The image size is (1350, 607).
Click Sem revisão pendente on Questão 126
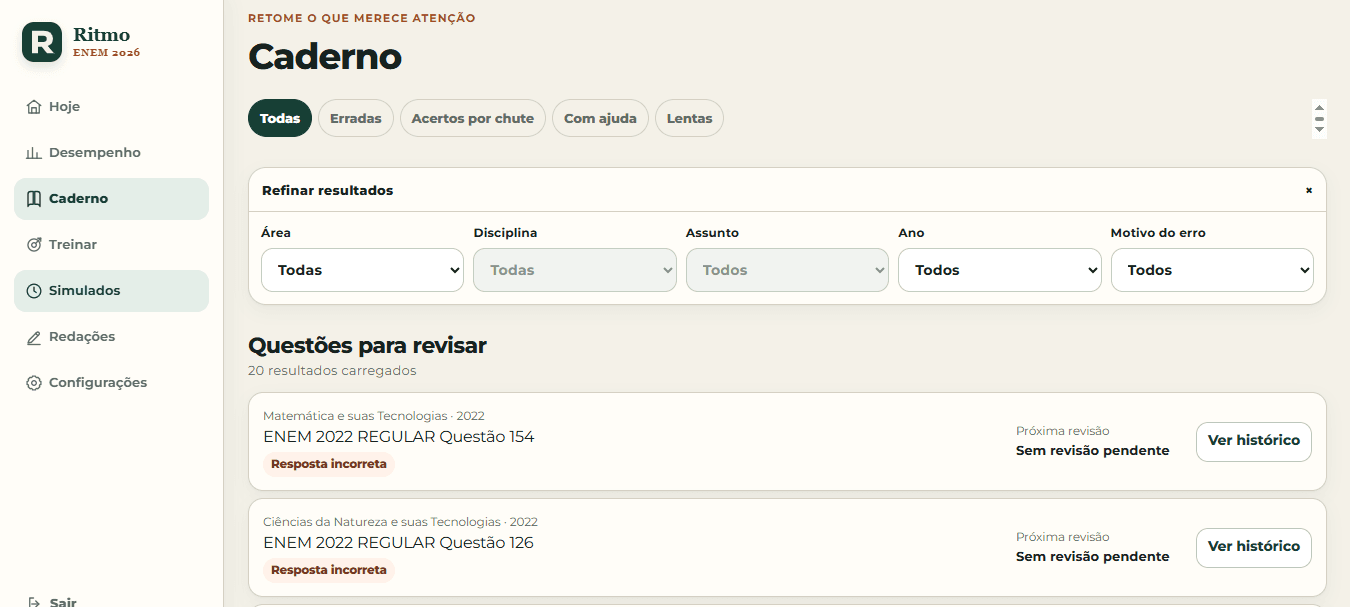pos(1092,557)
